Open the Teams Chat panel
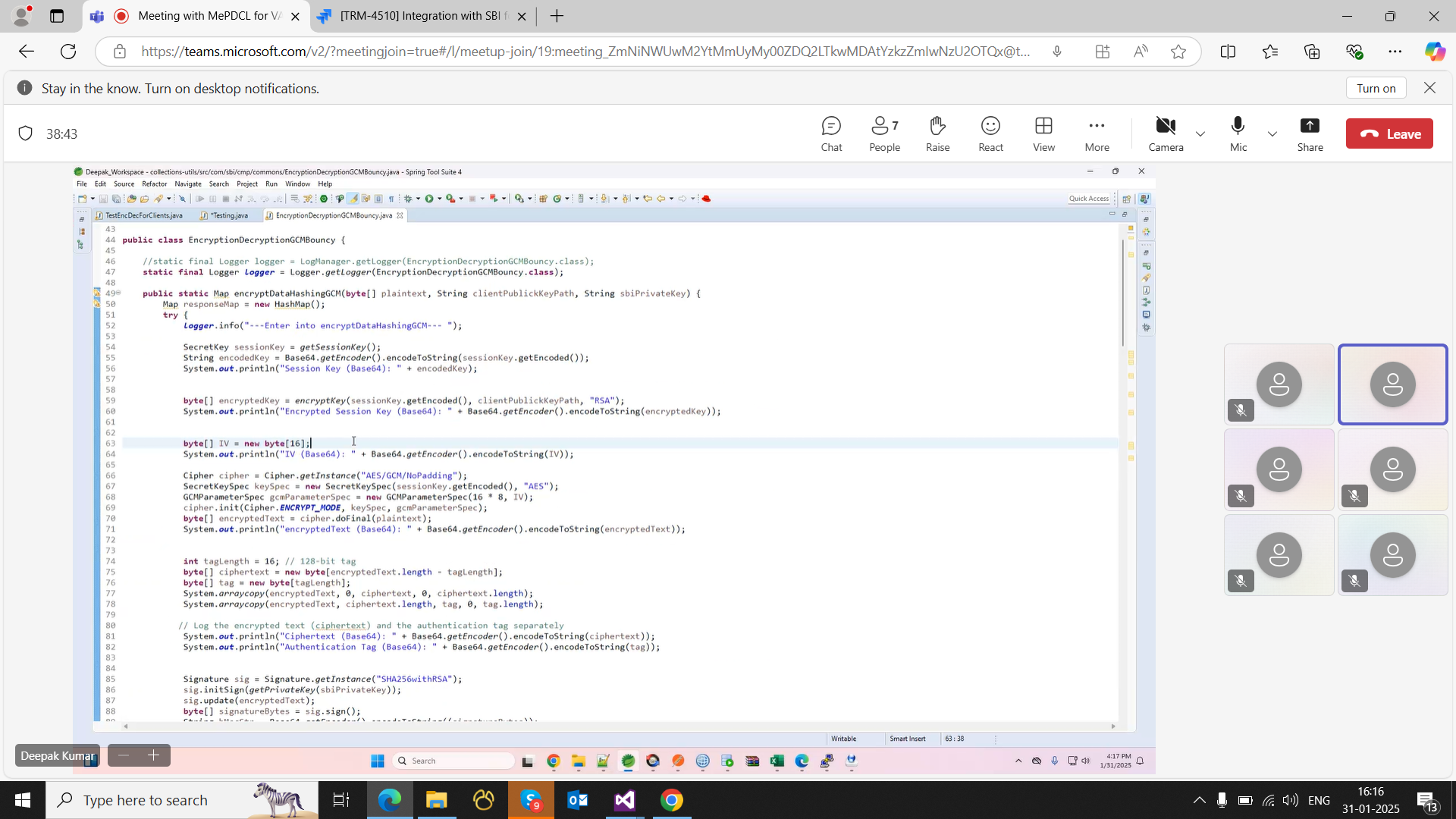1456x819 pixels. [831, 133]
